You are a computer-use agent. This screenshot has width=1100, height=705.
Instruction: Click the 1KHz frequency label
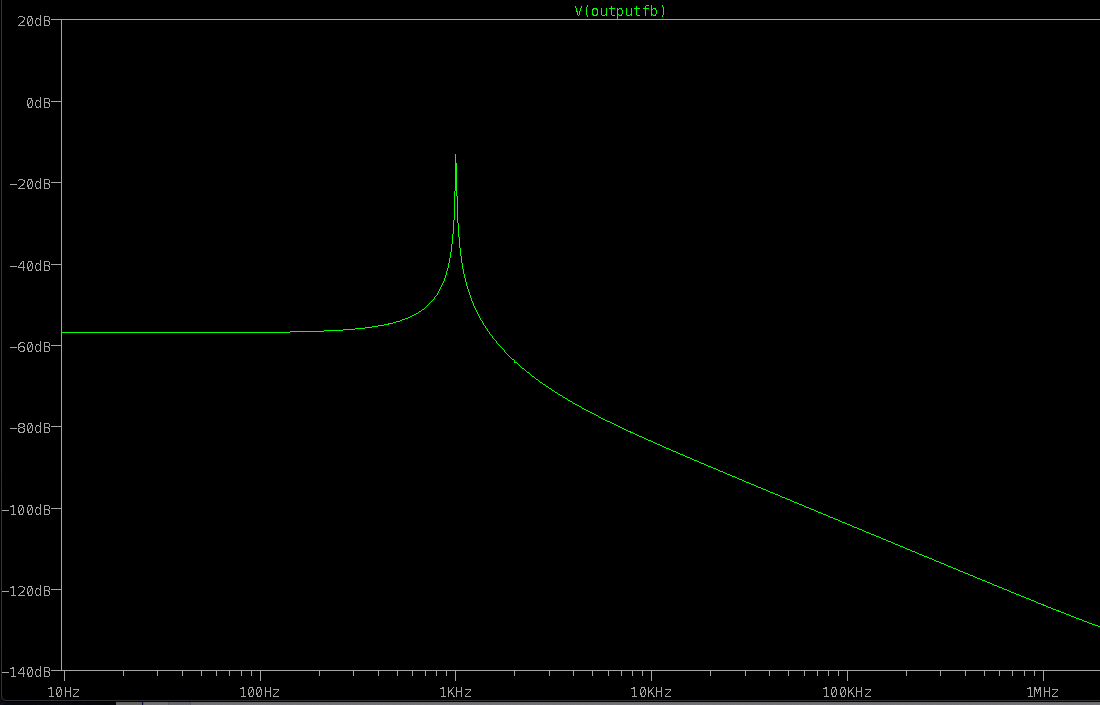point(455,692)
